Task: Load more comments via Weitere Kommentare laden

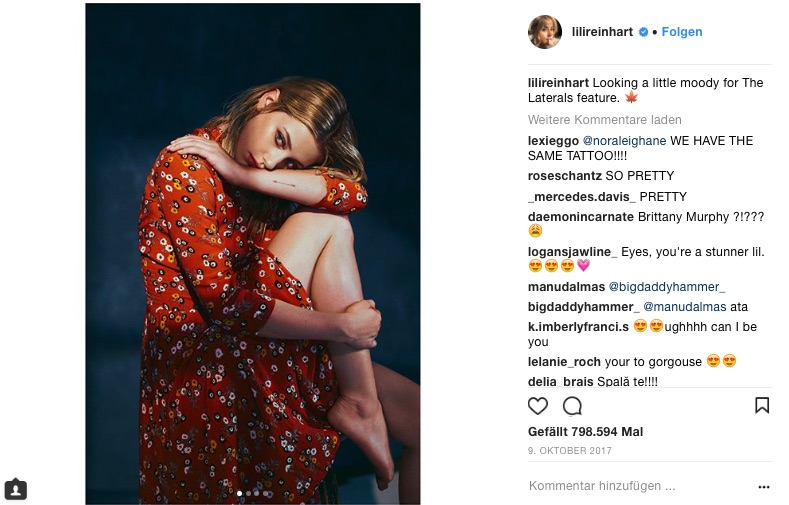Action: [x=604, y=120]
